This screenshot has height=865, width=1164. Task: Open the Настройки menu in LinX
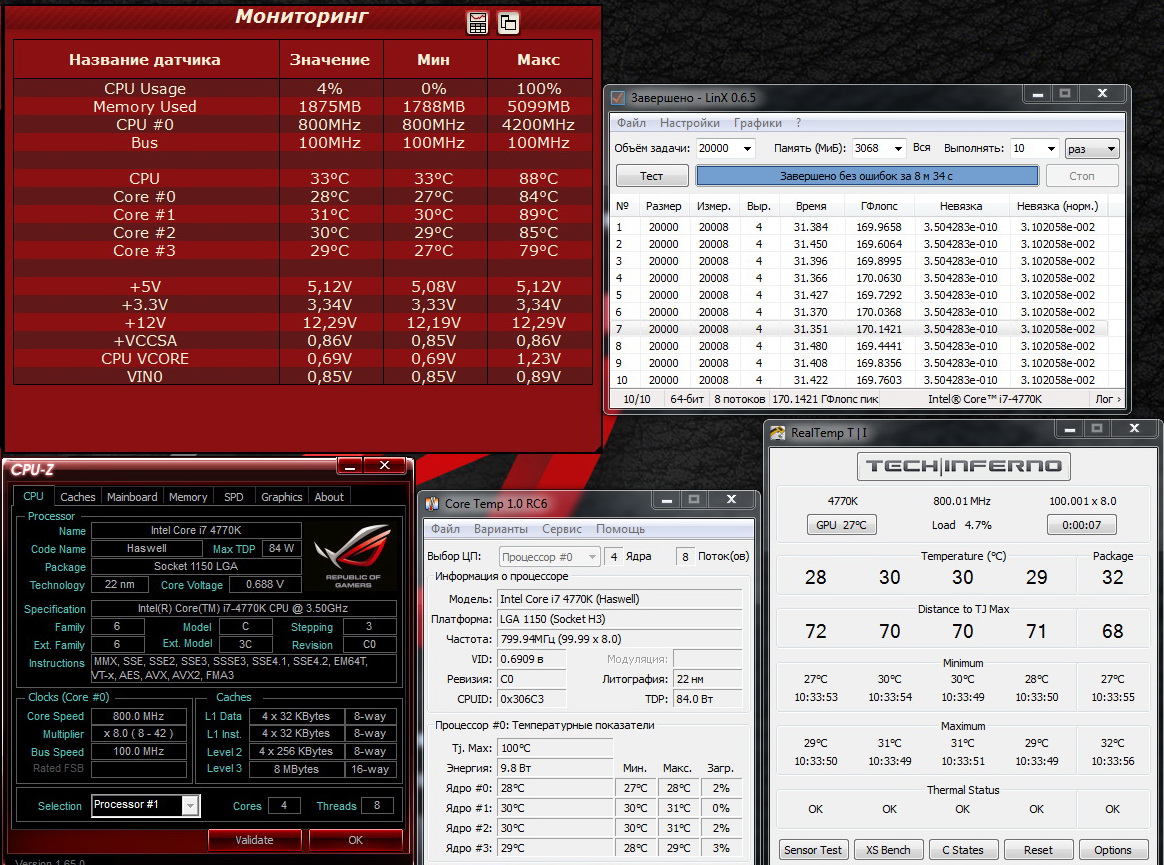click(690, 123)
